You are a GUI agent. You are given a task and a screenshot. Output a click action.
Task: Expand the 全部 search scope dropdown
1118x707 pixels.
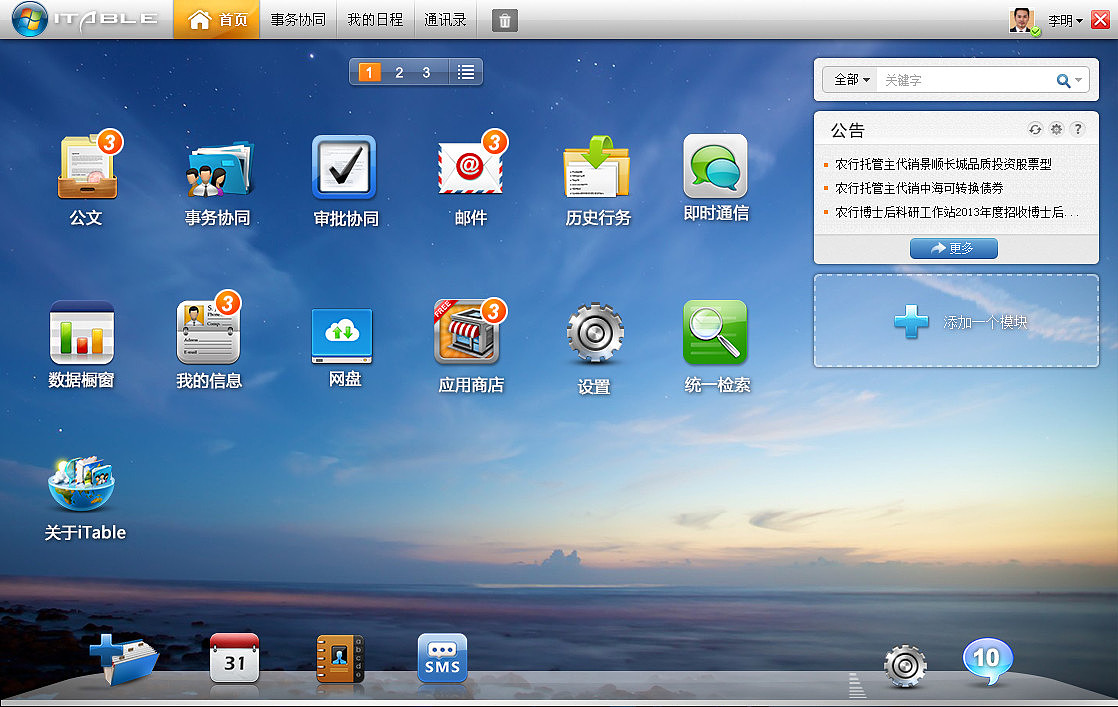pos(852,80)
